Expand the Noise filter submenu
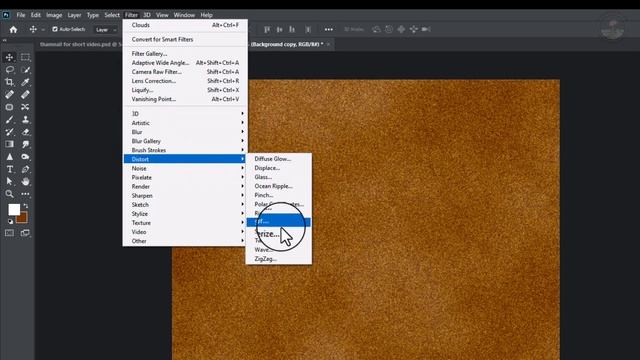The width and height of the screenshot is (640, 360). 185,168
